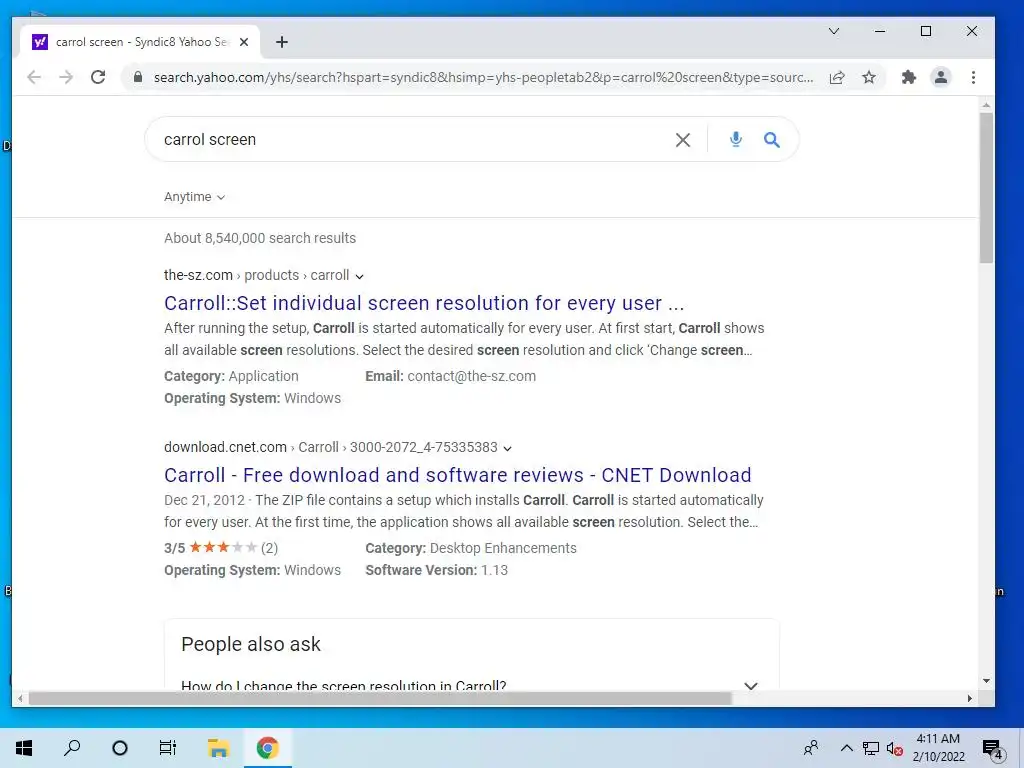The image size is (1024, 768).
Task: Click the contact@the-sz.com email text
Action: [x=472, y=376]
